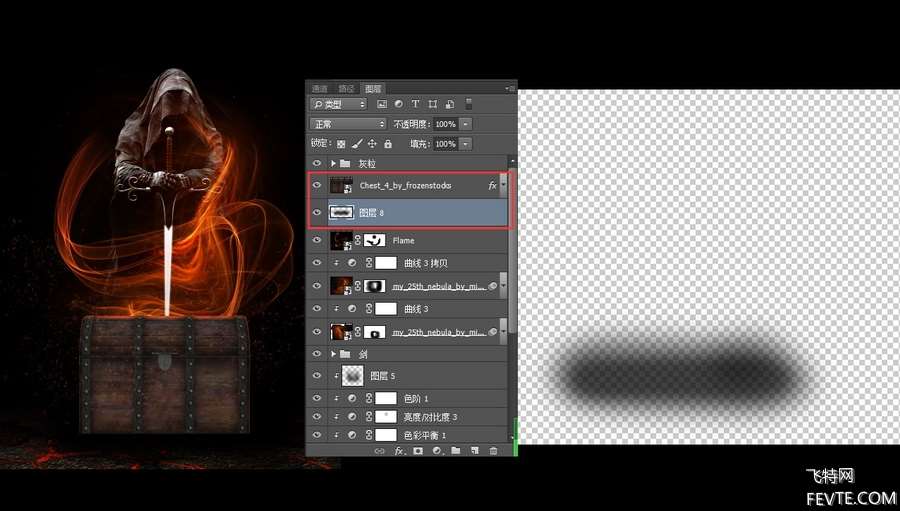Viewport: 900px width, 511px height.
Task: Select the 亮度/对比度 3 layer name
Action: point(430,417)
